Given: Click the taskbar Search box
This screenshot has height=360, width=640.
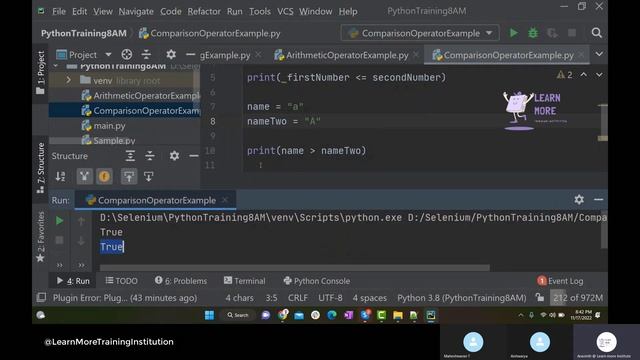Looking at the screenshot, I should click(238, 315).
